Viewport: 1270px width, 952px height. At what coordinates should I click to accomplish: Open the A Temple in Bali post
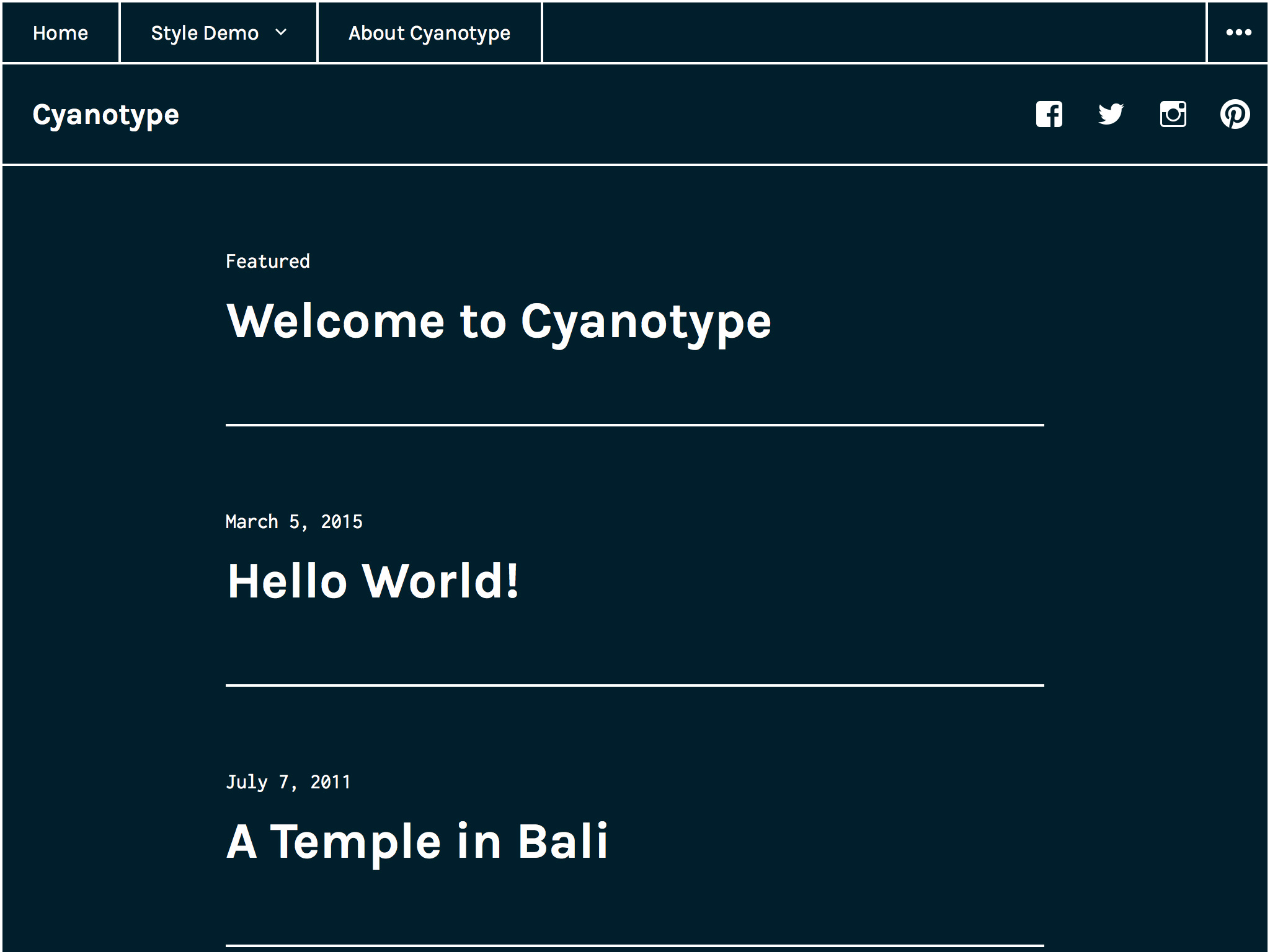(417, 842)
